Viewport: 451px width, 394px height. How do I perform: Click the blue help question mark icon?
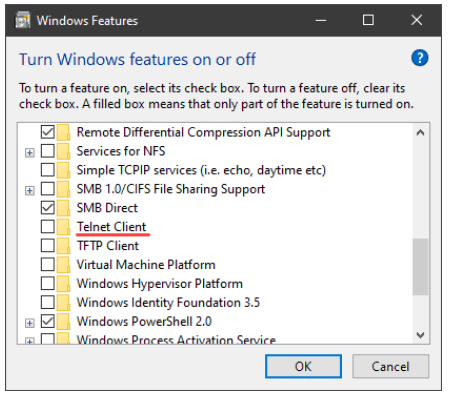pos(420,58)
